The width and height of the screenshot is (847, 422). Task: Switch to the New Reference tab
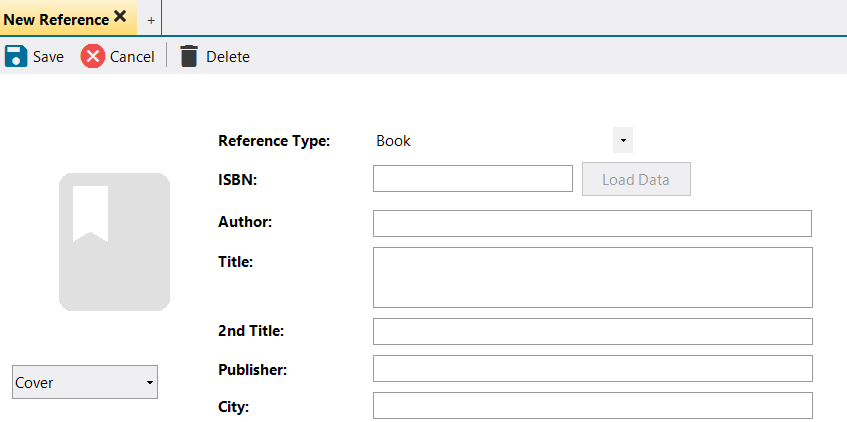coord(56,19)
